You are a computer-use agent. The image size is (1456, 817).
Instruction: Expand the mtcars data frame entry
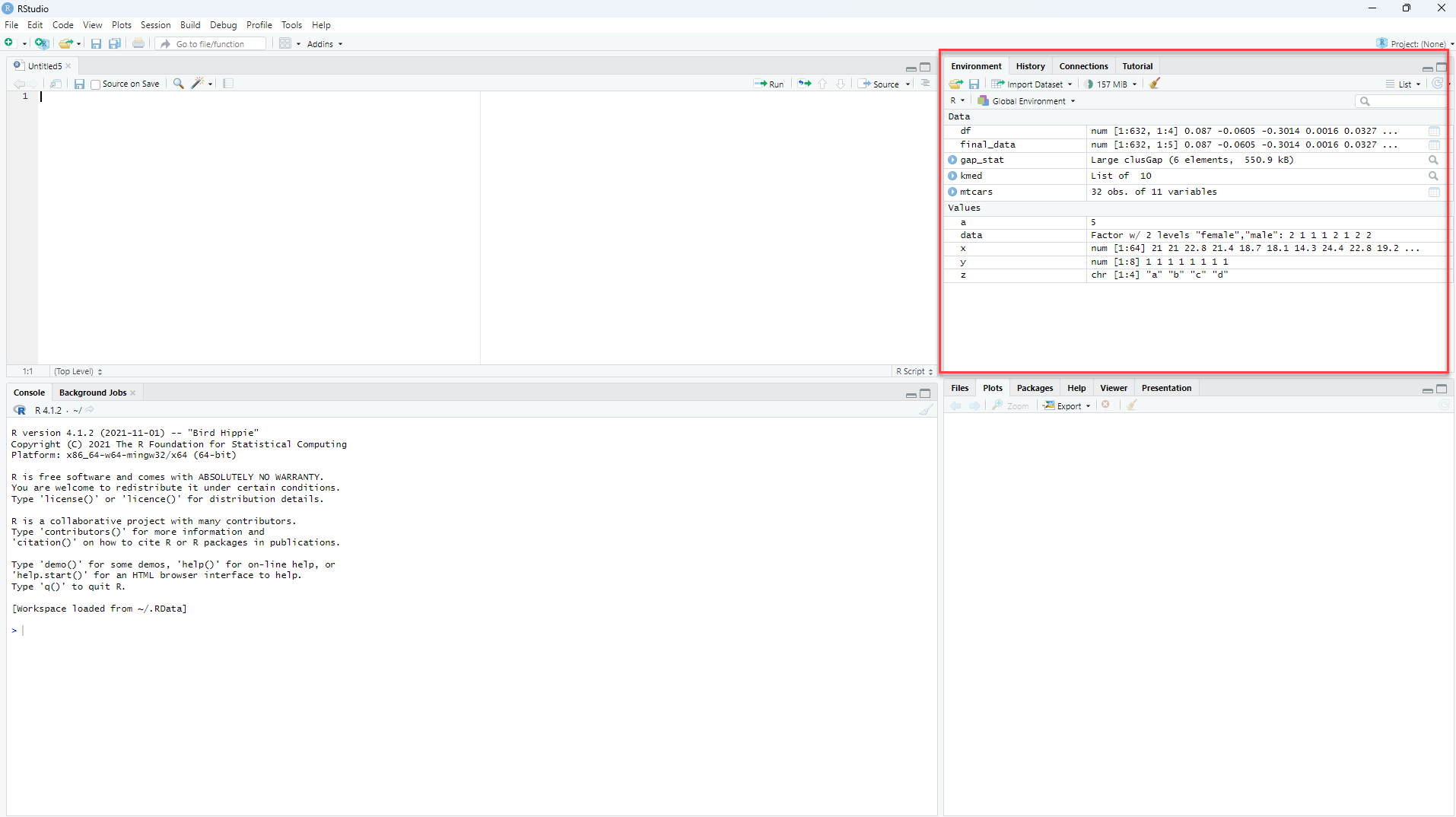tap(952, 192)
